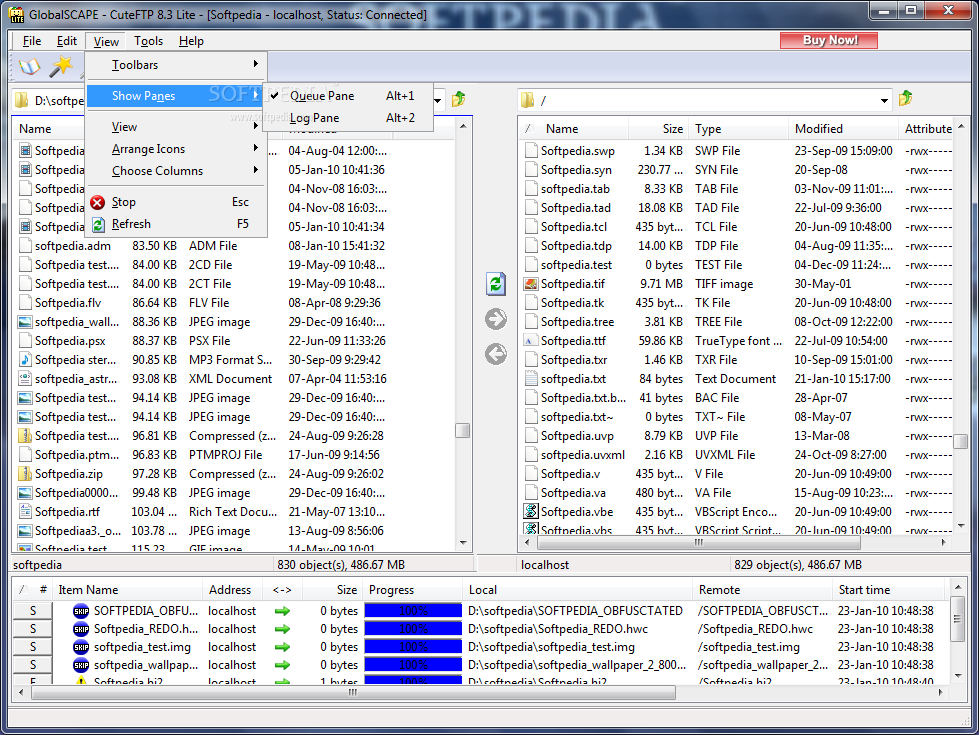Launch the Connection Wizard wand icon
The width and height of the screenshot is (979, 735).
click(61, 66)
